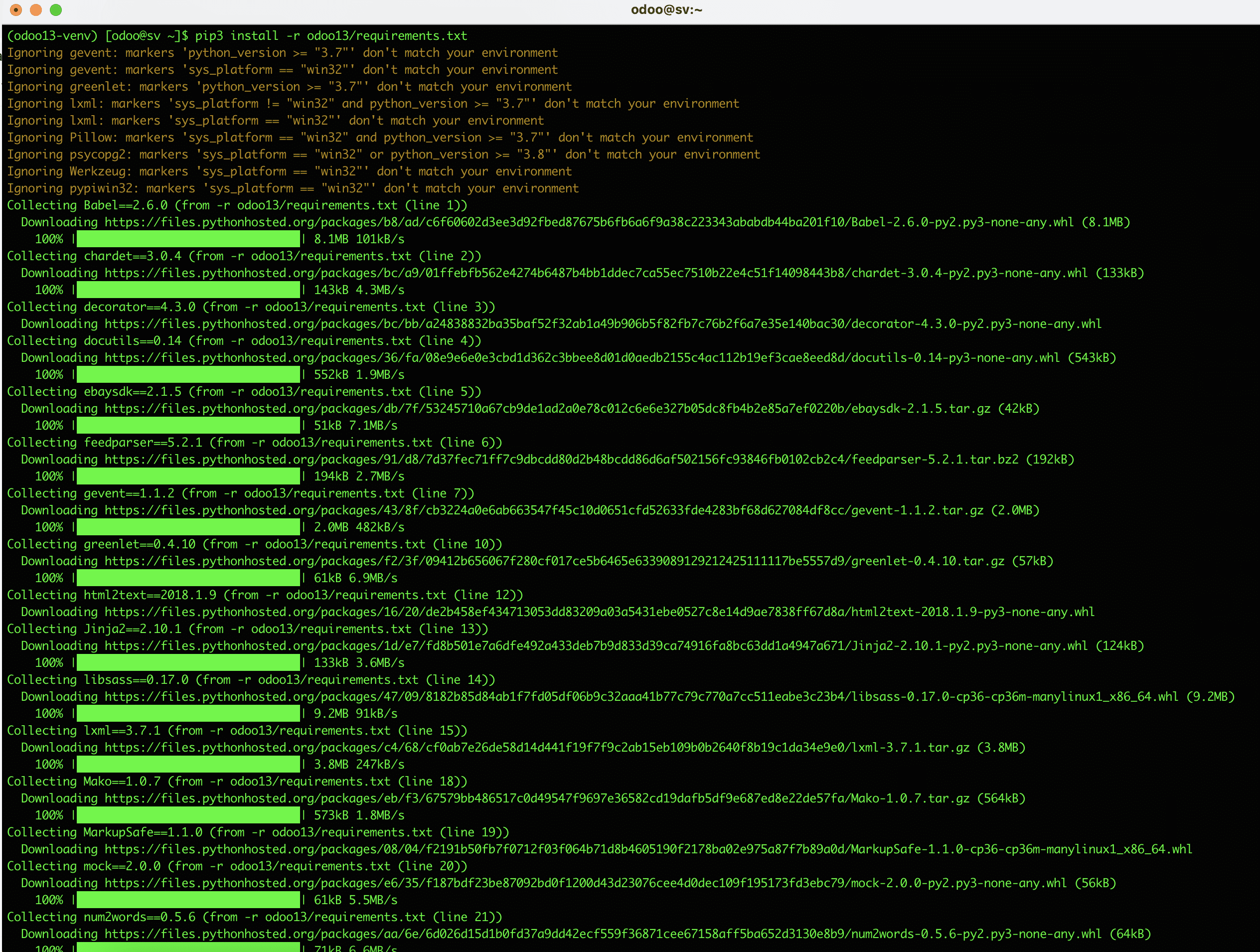Viewport: 1260px width, 952px height.
Task: Click the red close window button
Action: 16,9
